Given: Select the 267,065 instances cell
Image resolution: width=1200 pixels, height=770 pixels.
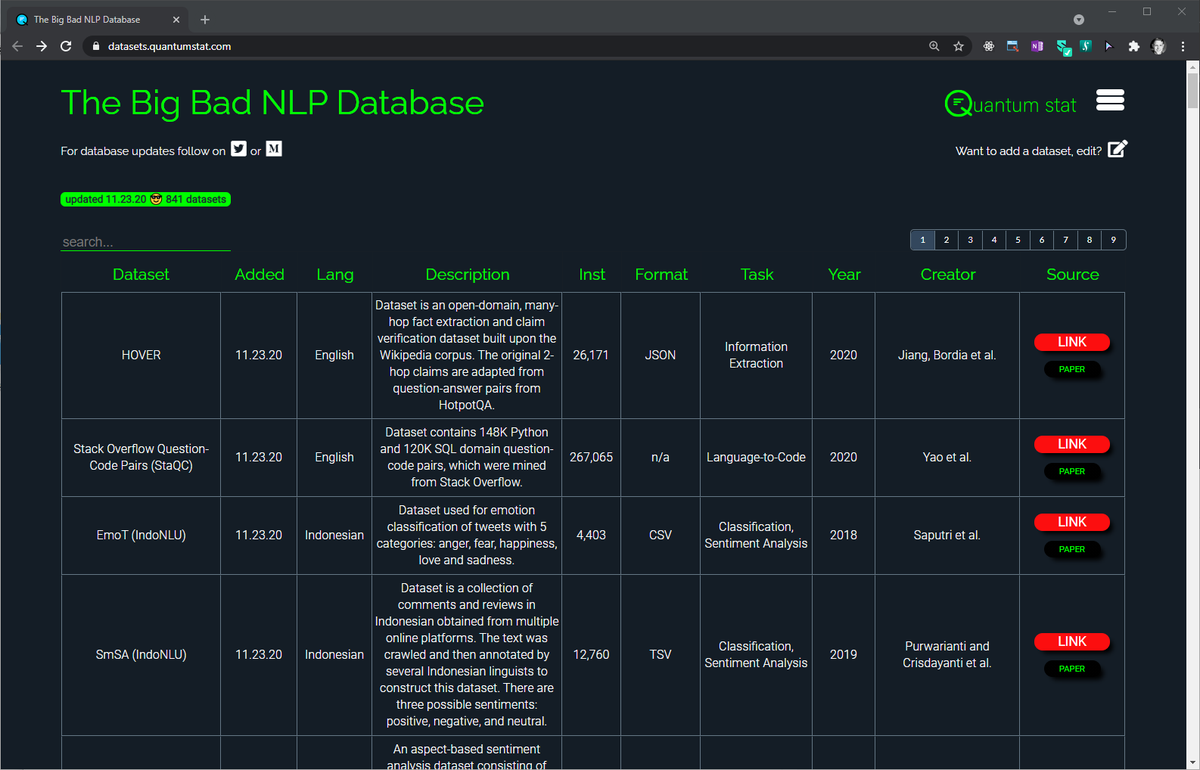Looking at the screenshot, I should tap(591, 457).
